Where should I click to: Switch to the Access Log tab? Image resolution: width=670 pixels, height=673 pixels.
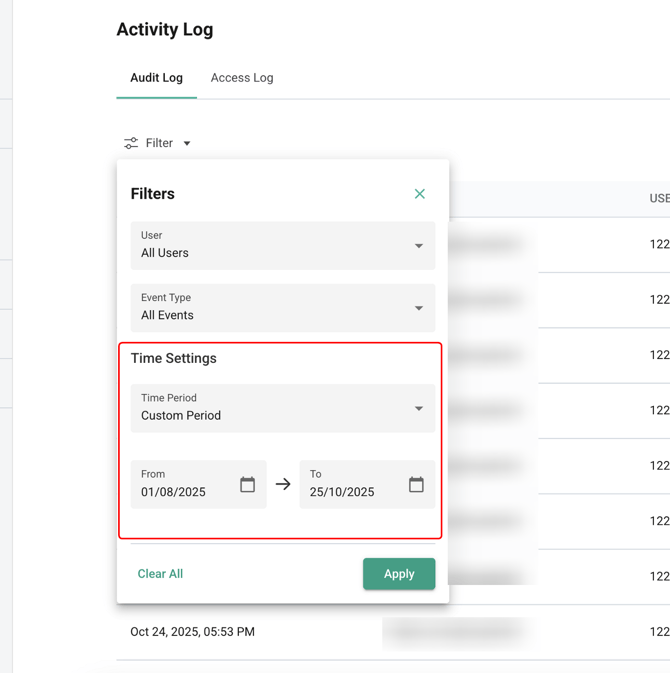pyautogui.click(x=241, y=78)
